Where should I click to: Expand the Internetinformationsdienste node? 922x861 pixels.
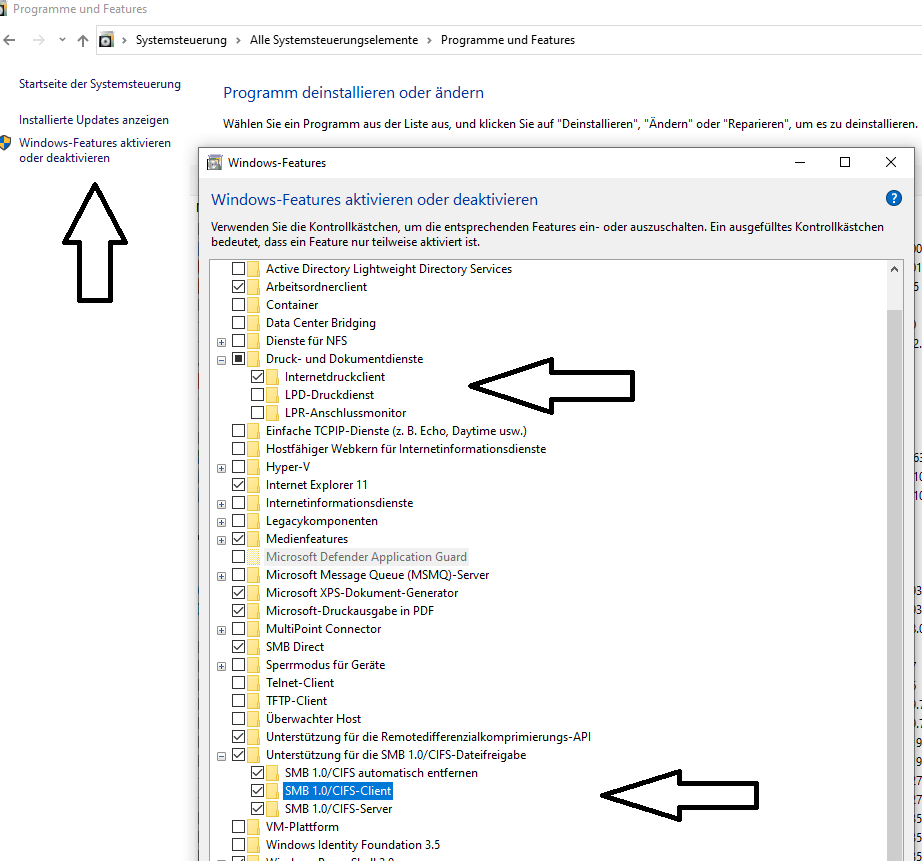point(221,505)
